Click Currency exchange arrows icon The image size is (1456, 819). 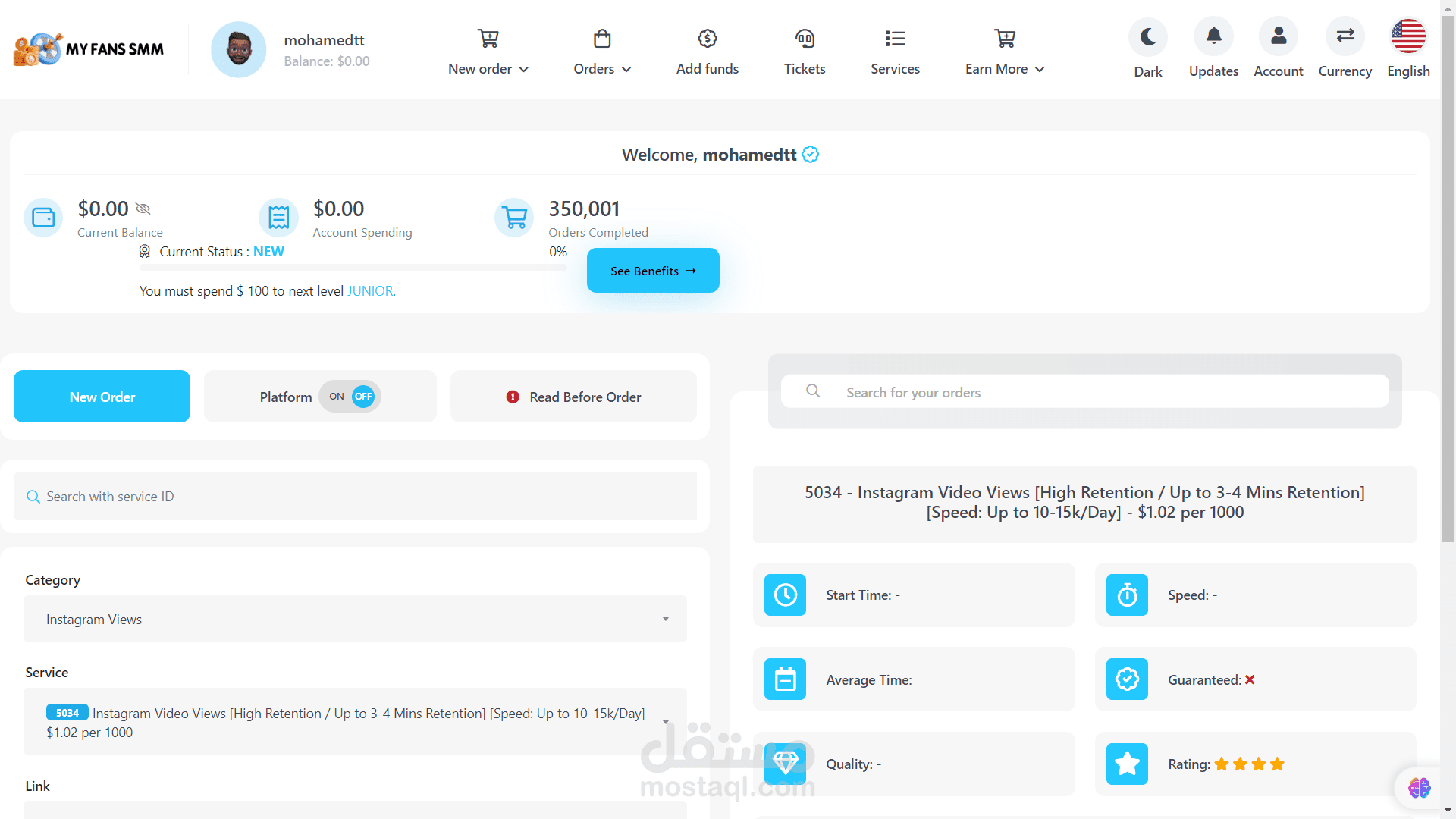point(1345,36)
